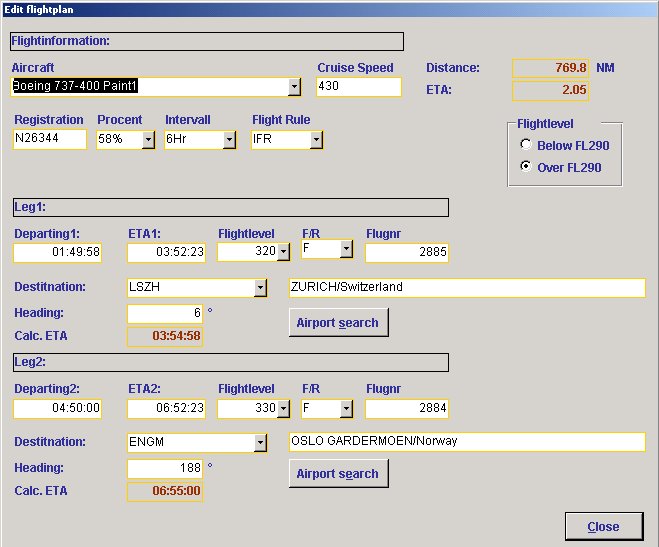The width and height of the screenshot is (659, 547).
Task: Click Leg1 Calc. ETA value 03:54:58
Action: click(165, 336)
